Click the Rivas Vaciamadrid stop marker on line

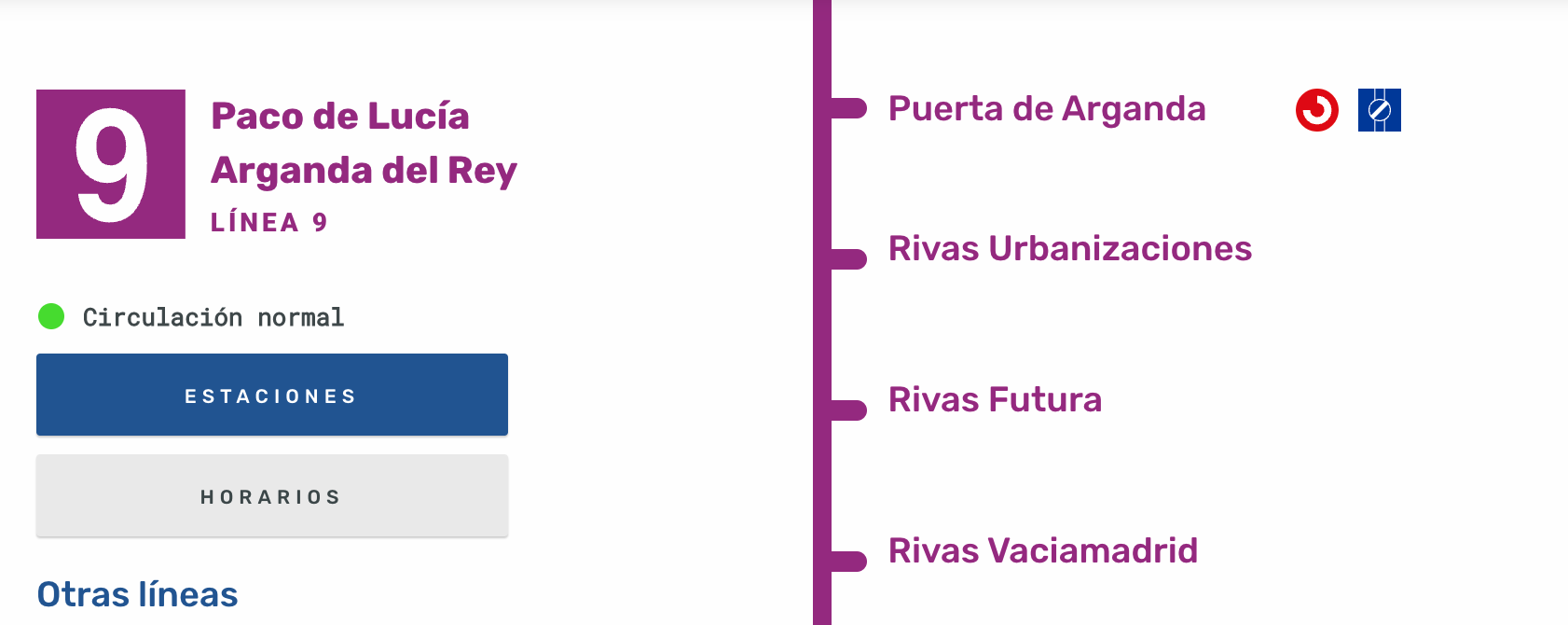coord(849,562)
